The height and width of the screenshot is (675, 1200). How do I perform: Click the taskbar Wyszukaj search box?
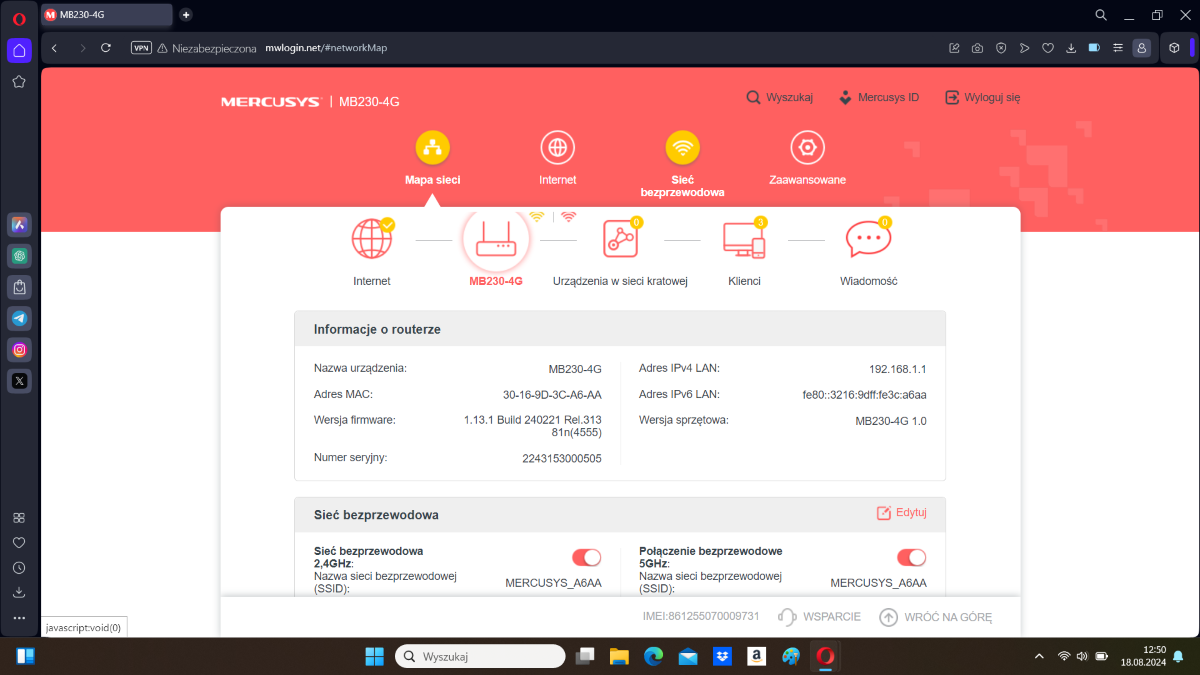tap(480, 656)
